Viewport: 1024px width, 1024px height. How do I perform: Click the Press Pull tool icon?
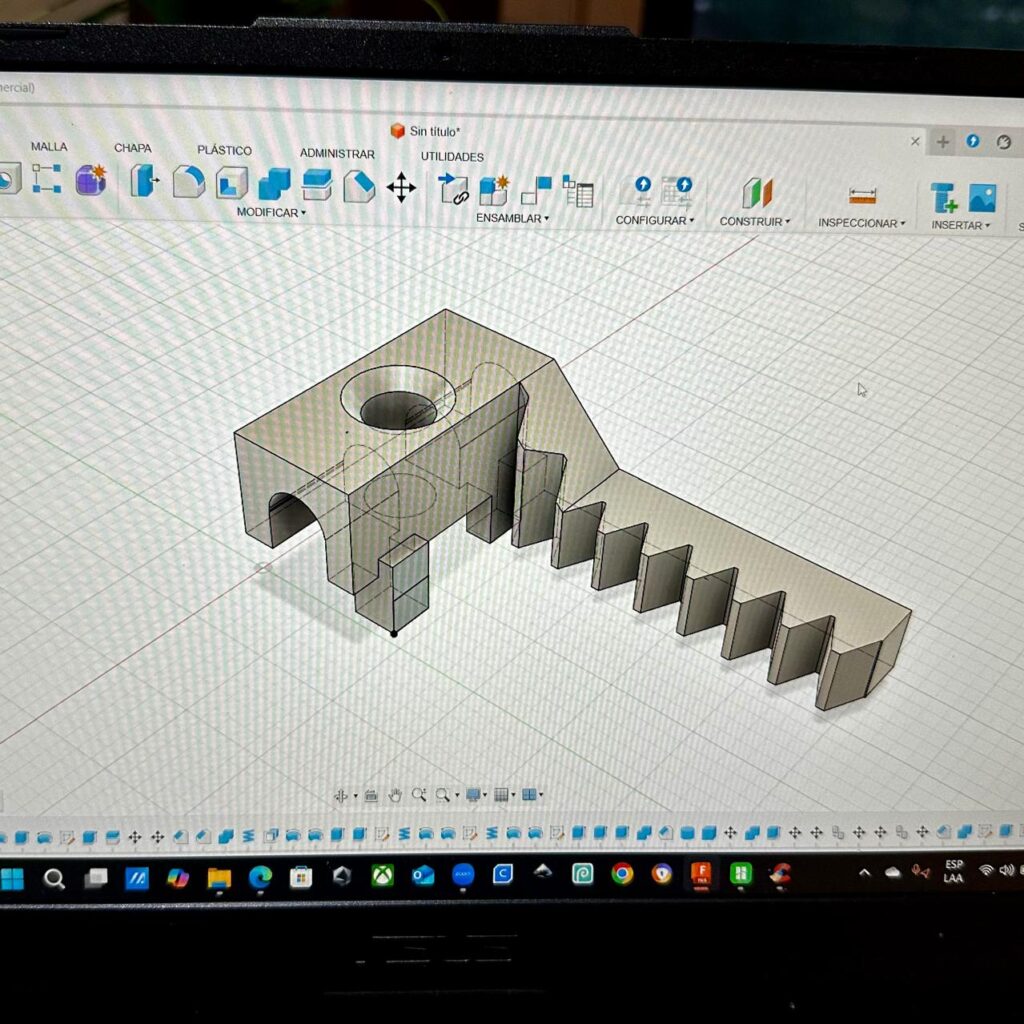[x=145, y=181]
